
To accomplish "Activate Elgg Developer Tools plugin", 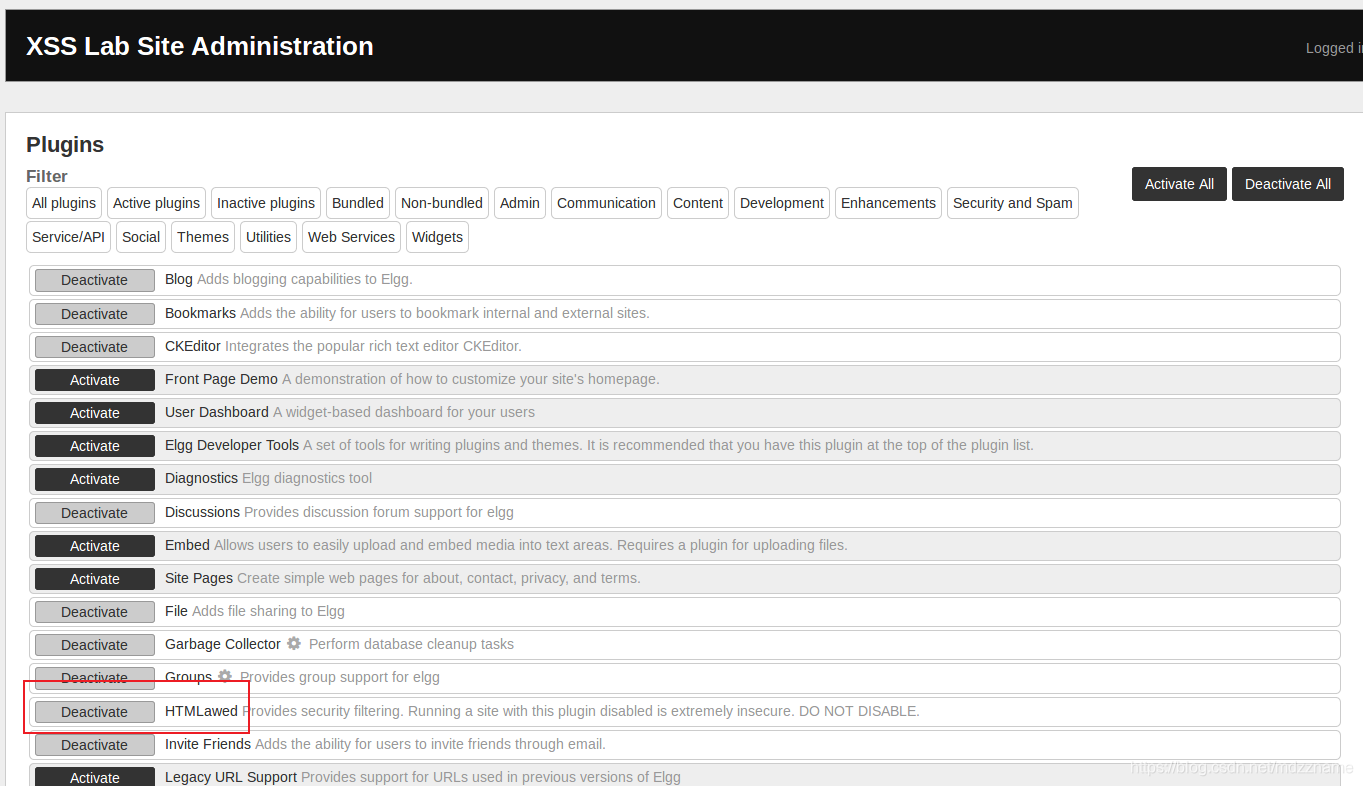I will [x=95, y=446].
